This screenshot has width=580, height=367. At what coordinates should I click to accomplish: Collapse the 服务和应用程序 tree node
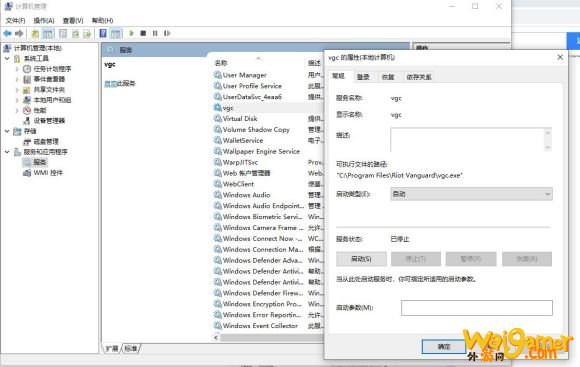(7, 152)
